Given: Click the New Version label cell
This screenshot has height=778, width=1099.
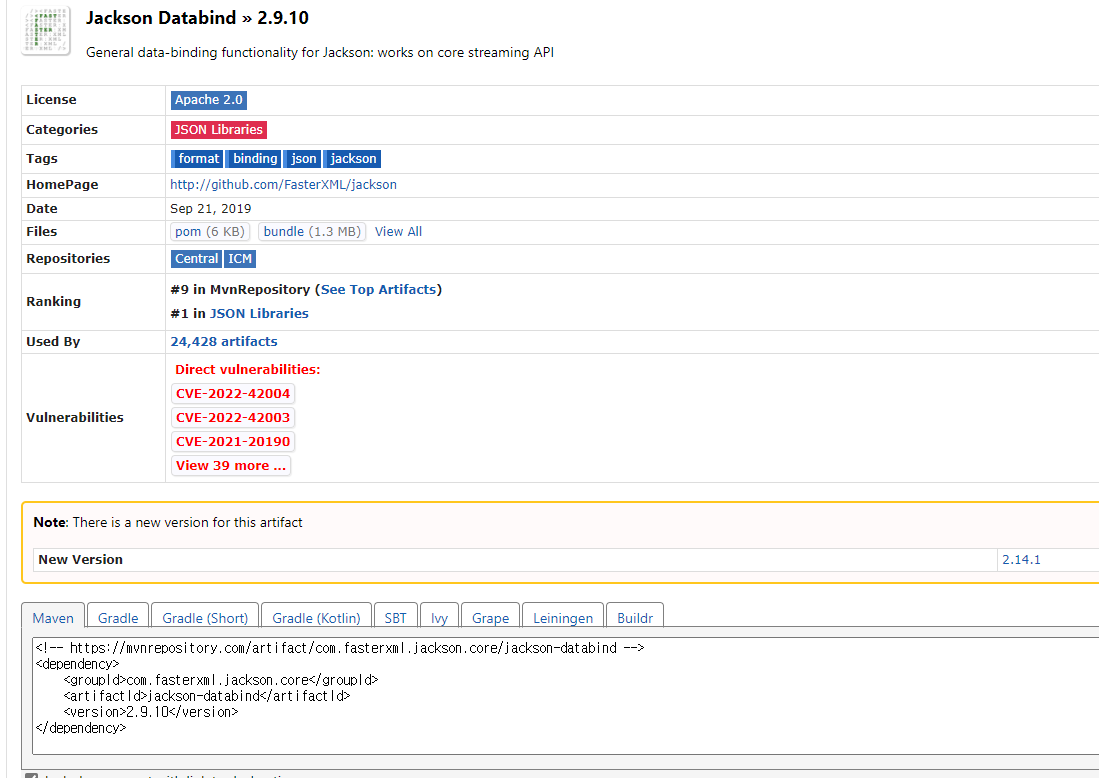Looking at the screenshot, I should coord(515,560).
